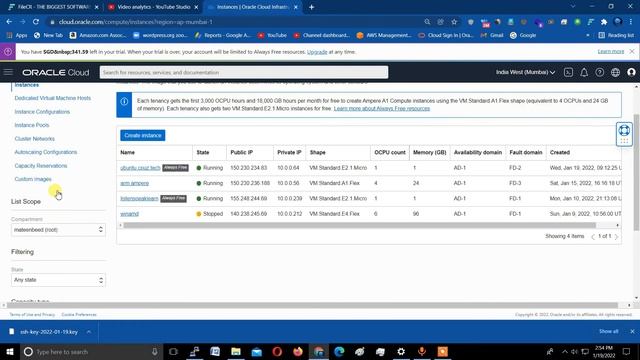Open a new browser tab with the plus icon
The width and height of the screenshot is (640, 360).
pos(311,7)
